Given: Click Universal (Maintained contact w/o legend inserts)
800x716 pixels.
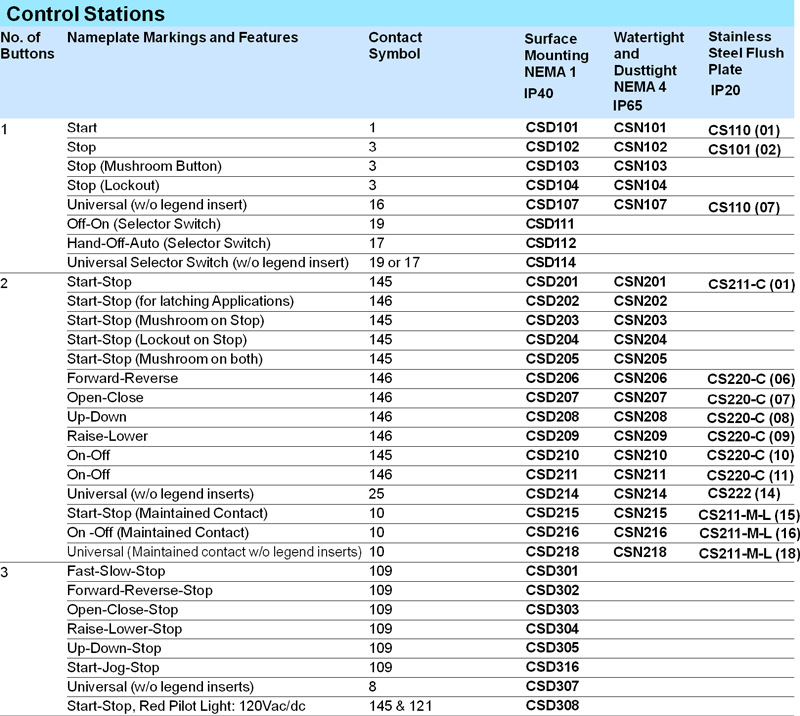Looking at the screenshot, I should point(214,552).
